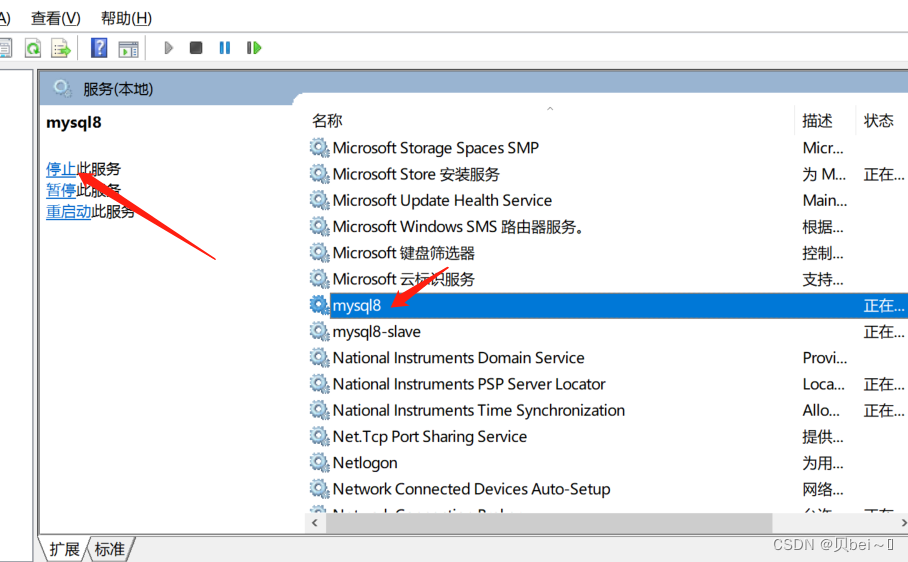
Task: Click the horizontal scrollbar right arrow
Action: pos(903,523)
